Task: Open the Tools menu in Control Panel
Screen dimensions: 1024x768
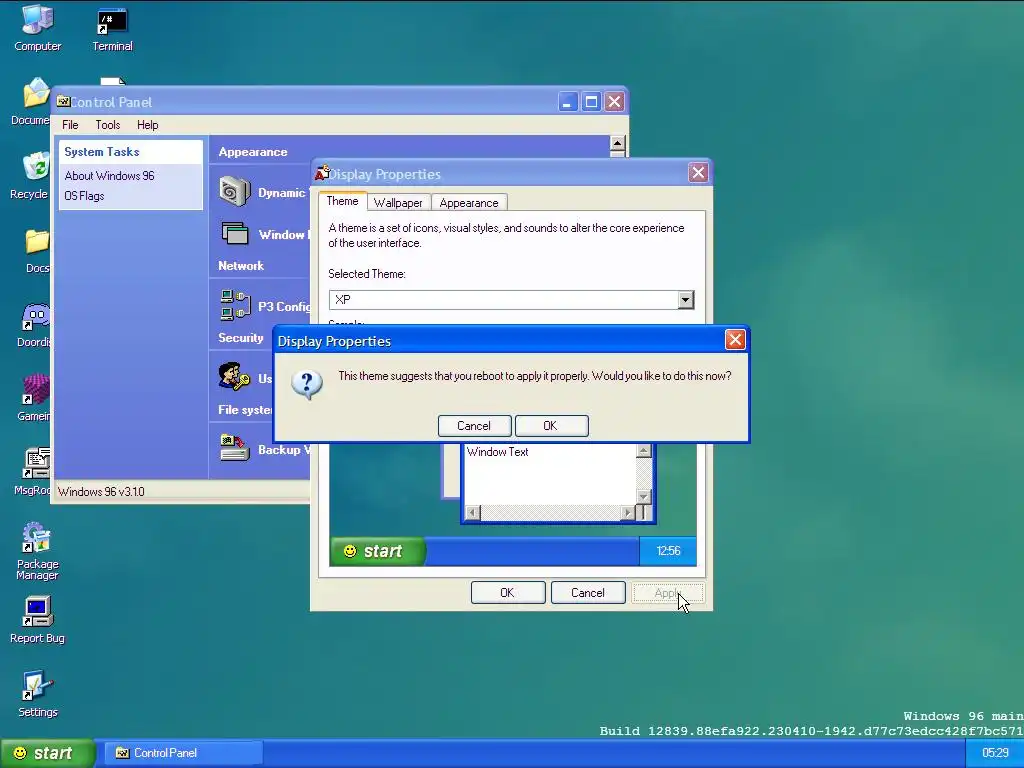Action: click(108, 125)
